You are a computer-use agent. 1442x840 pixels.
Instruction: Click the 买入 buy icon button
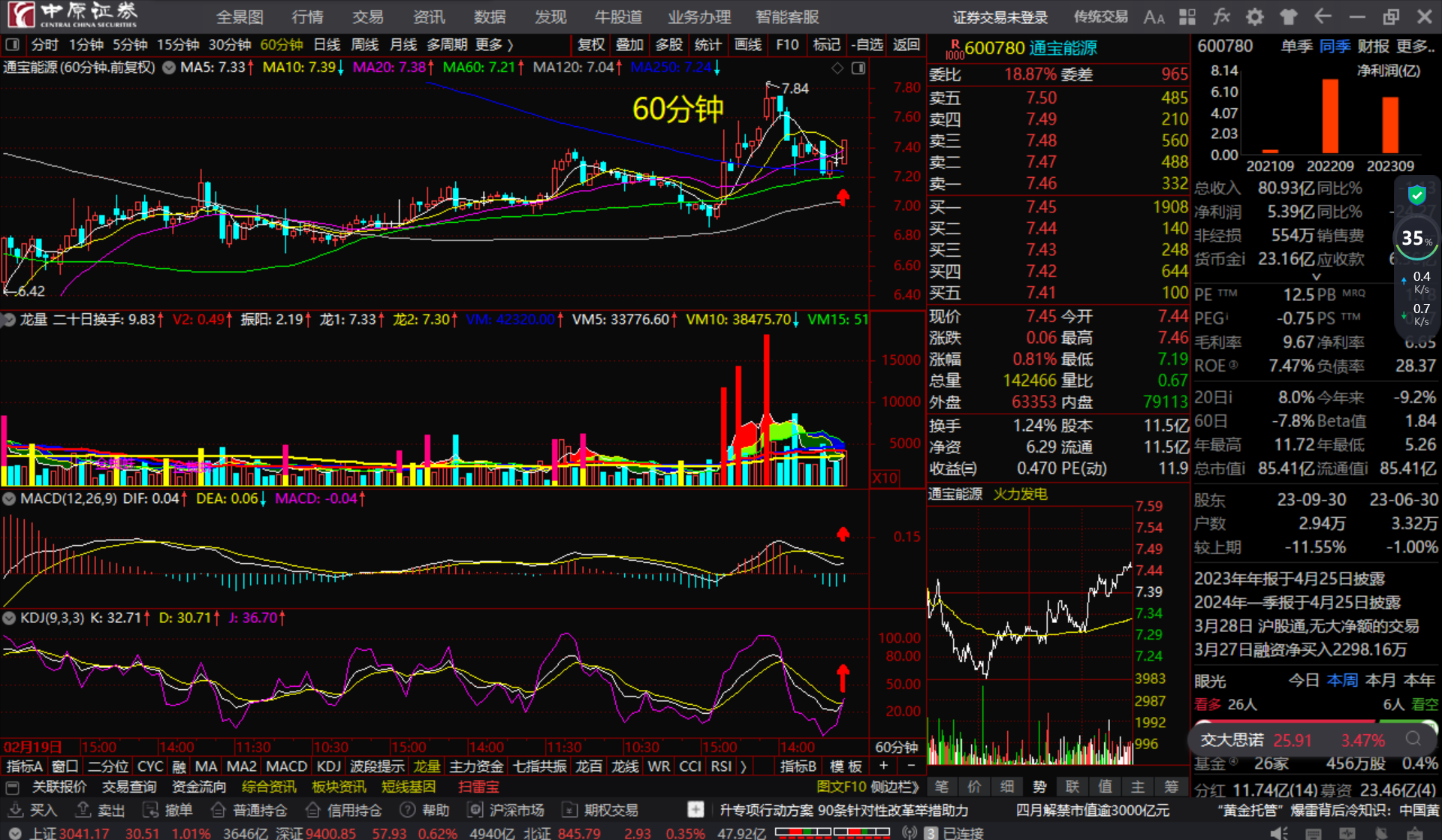point(32,811)
